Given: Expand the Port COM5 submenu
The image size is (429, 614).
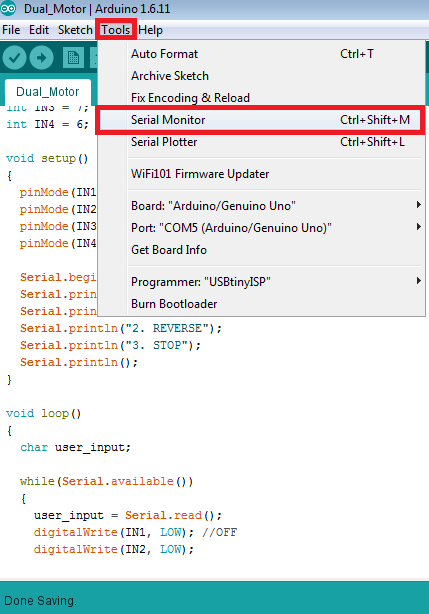Looking at the screenshot, I should point(261,228).
